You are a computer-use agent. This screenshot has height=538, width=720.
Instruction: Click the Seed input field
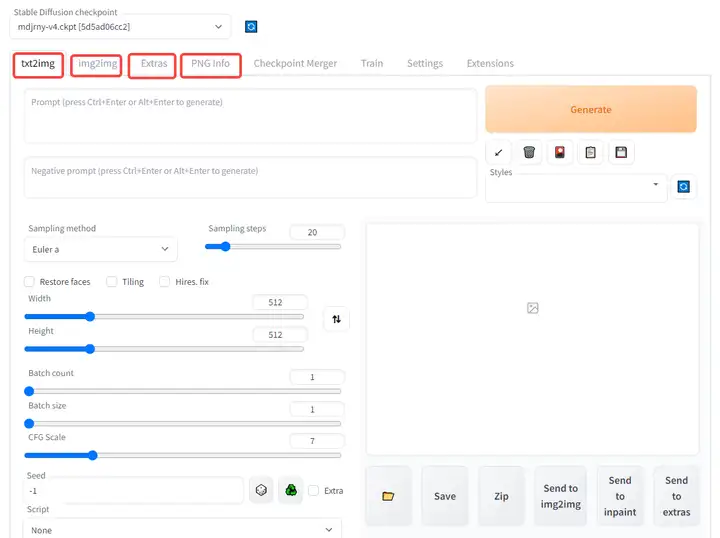133,491
